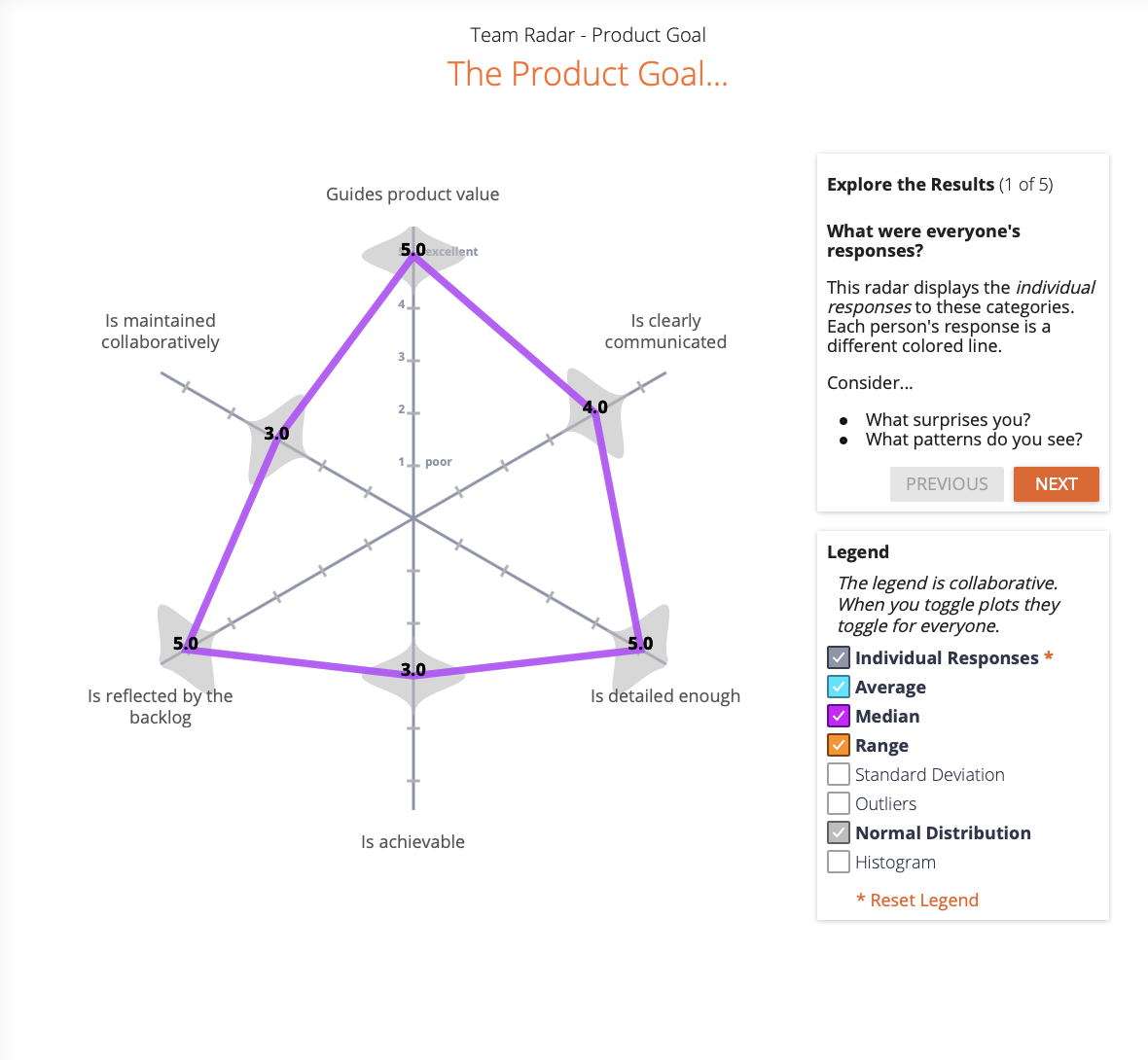The image size is (1148, 1060).
Task: Disable Individual Responses in the legend
Action: (x=838, y=657)
